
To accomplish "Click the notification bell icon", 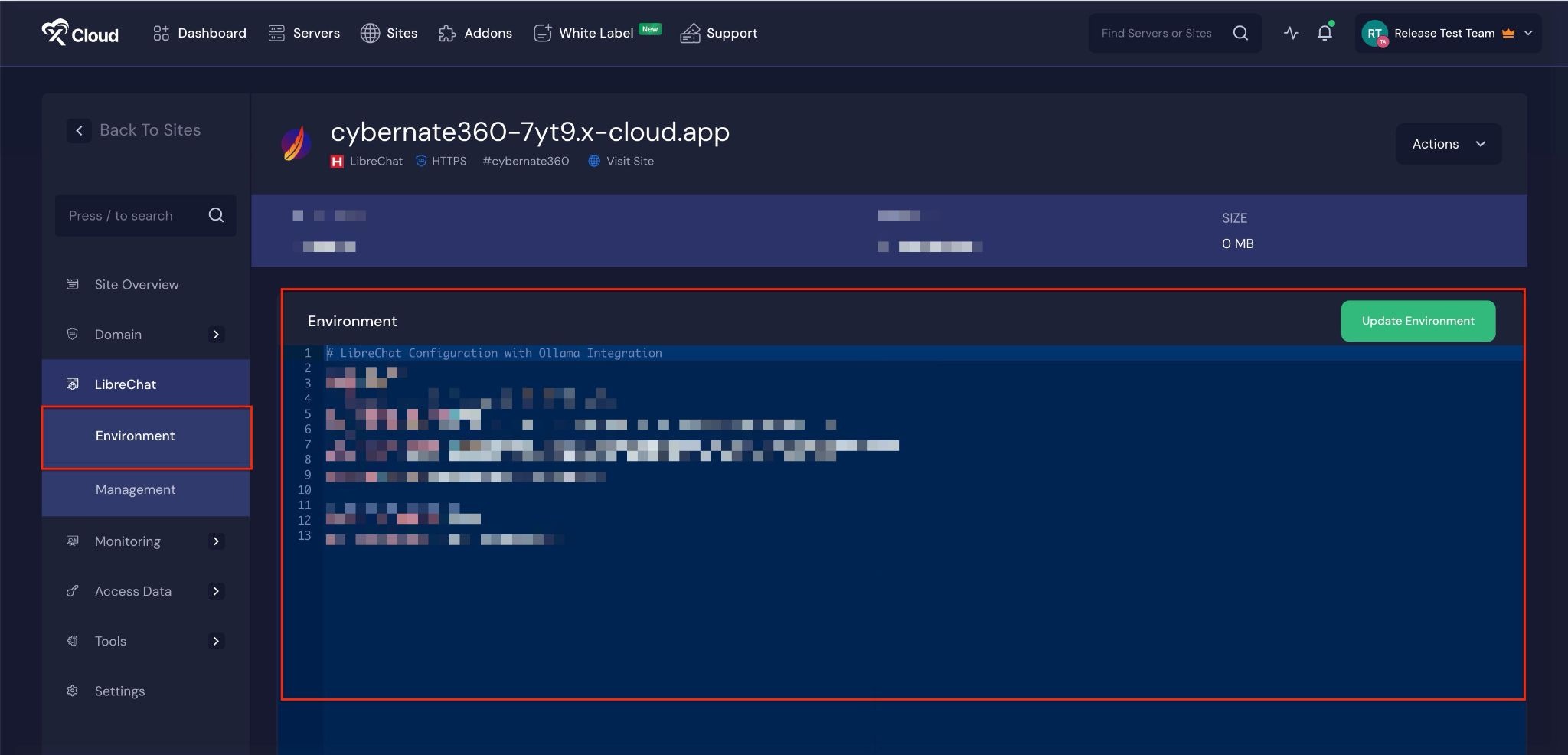I will (x=1325, y=33).
